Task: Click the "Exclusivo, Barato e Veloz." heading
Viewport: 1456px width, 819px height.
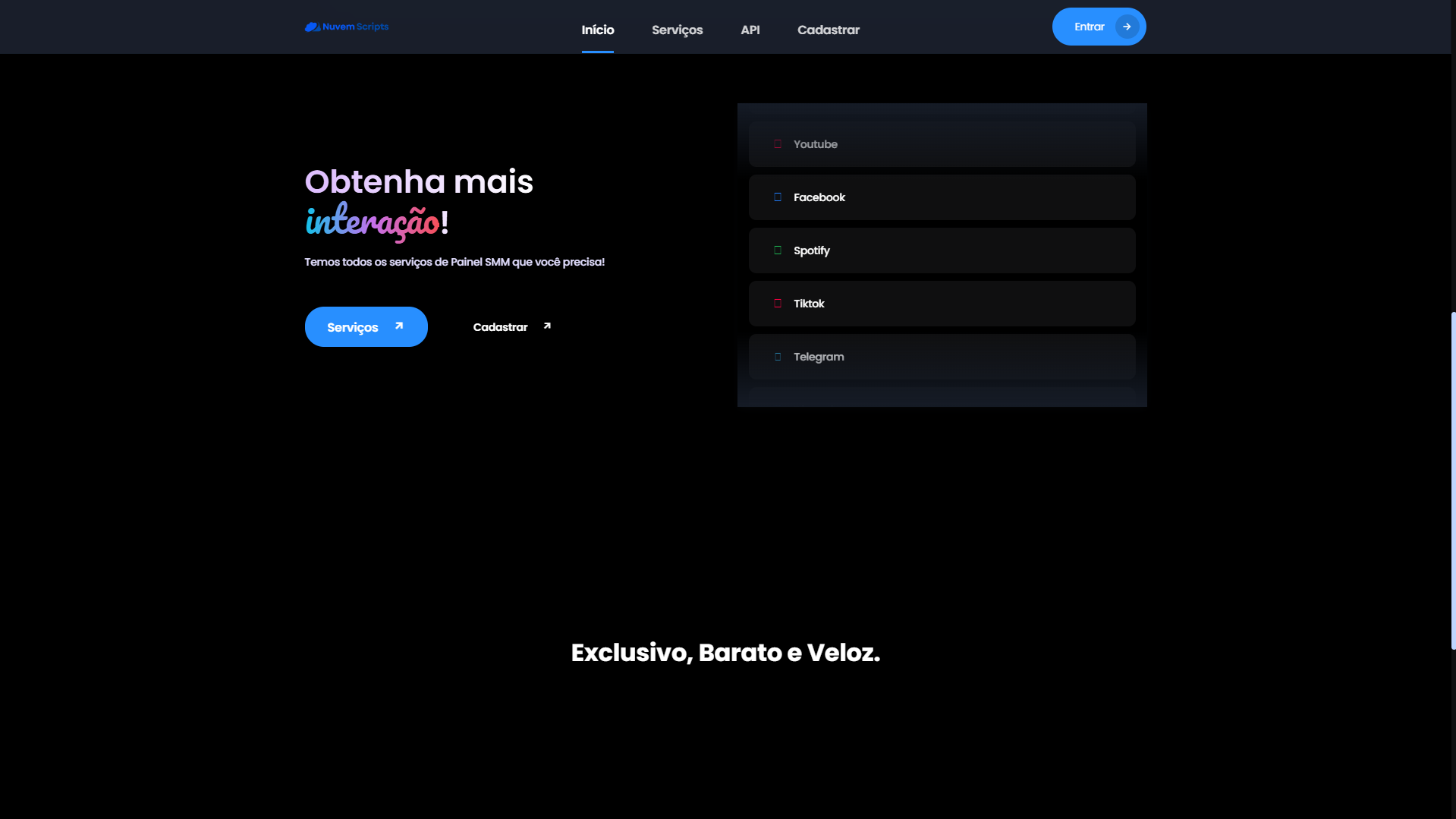Action: (725, 653)
